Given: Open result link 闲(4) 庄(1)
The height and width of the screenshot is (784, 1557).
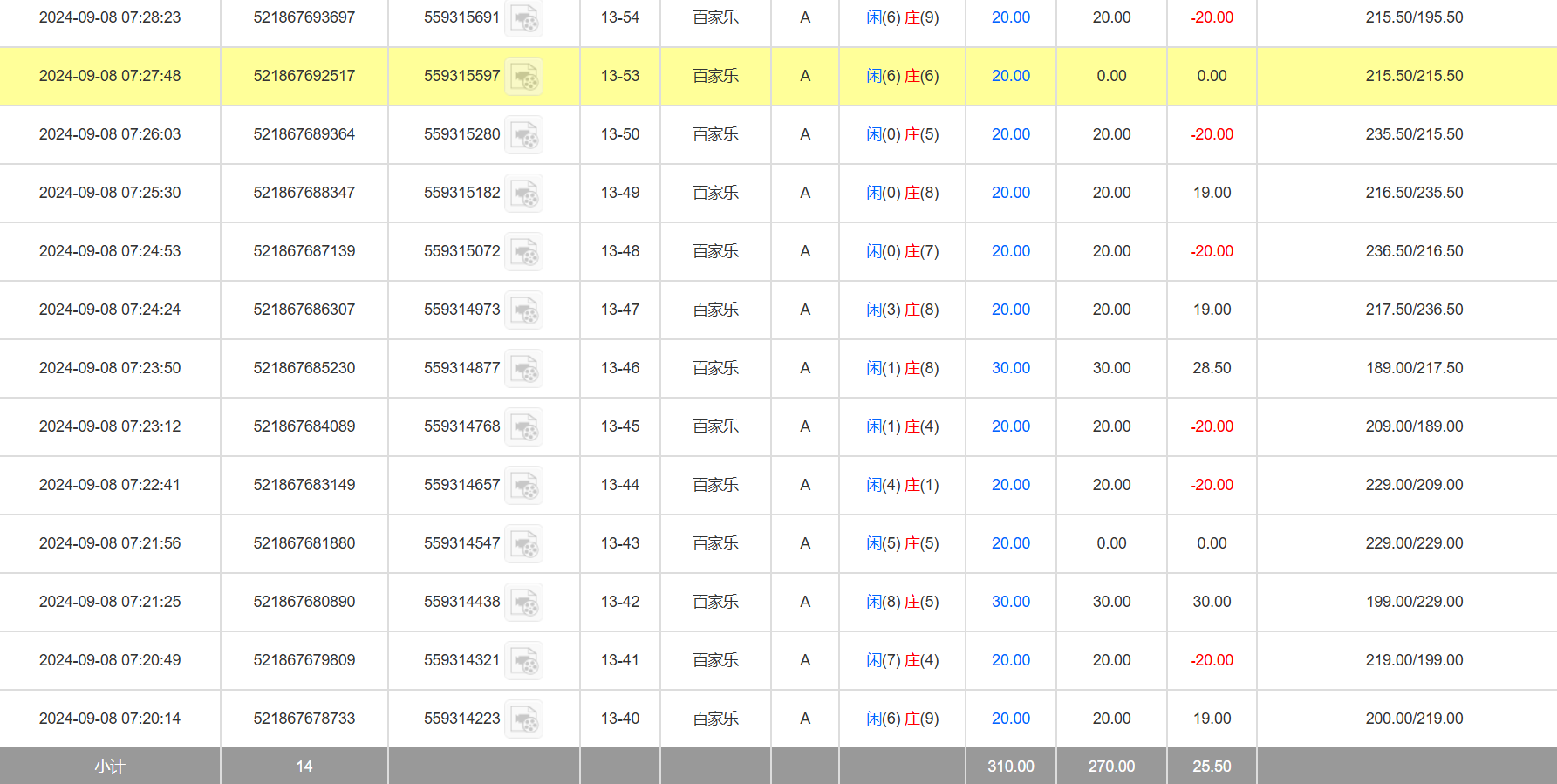Looking at the screenshot, I should tap(902, 485).
